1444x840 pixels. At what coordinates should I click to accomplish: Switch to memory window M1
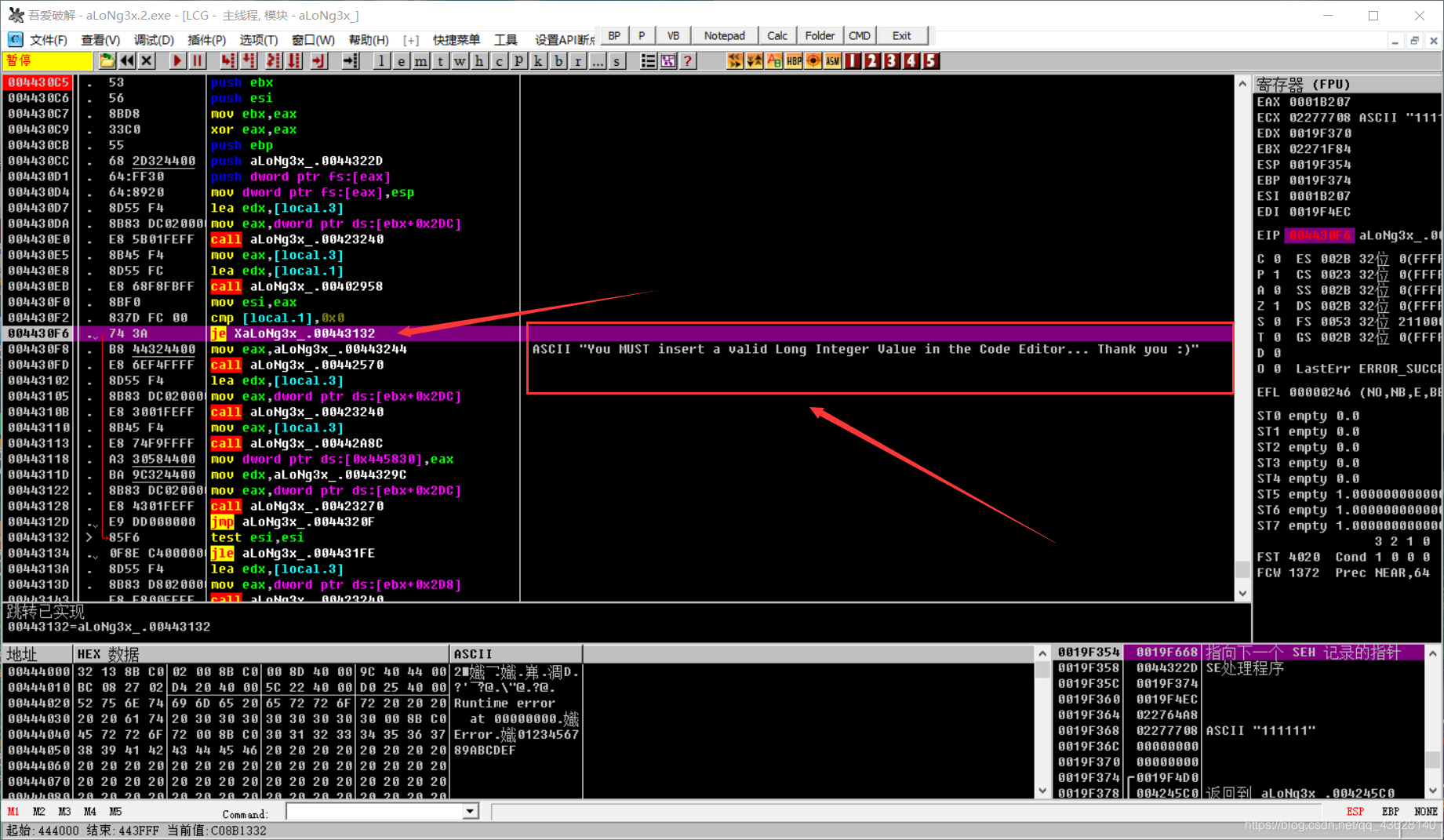point(13,812)
